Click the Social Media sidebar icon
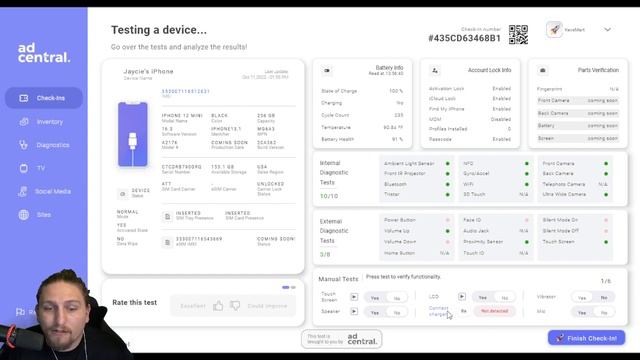The image size is (640, 360). 23,191
